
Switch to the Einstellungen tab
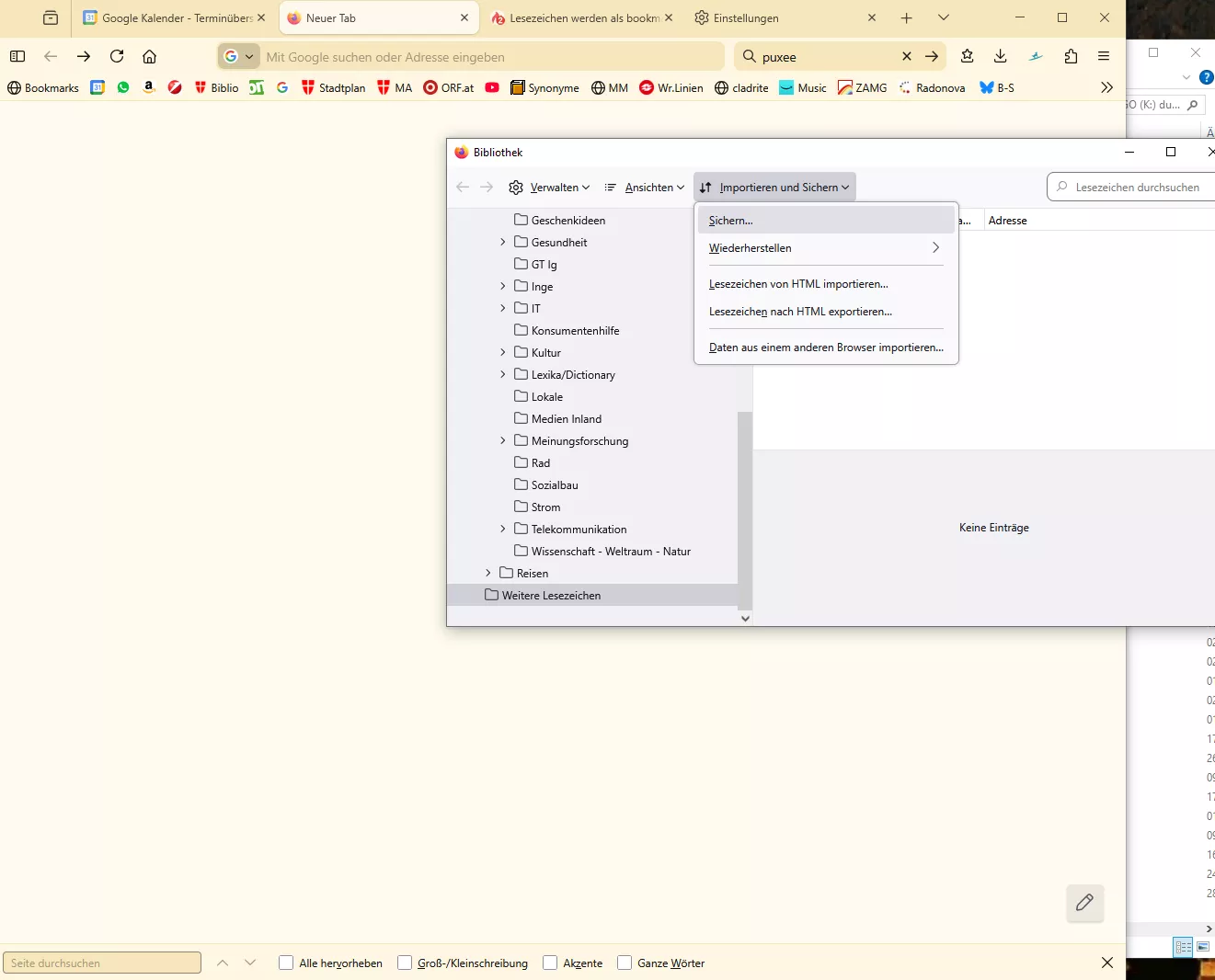(746, 18)
